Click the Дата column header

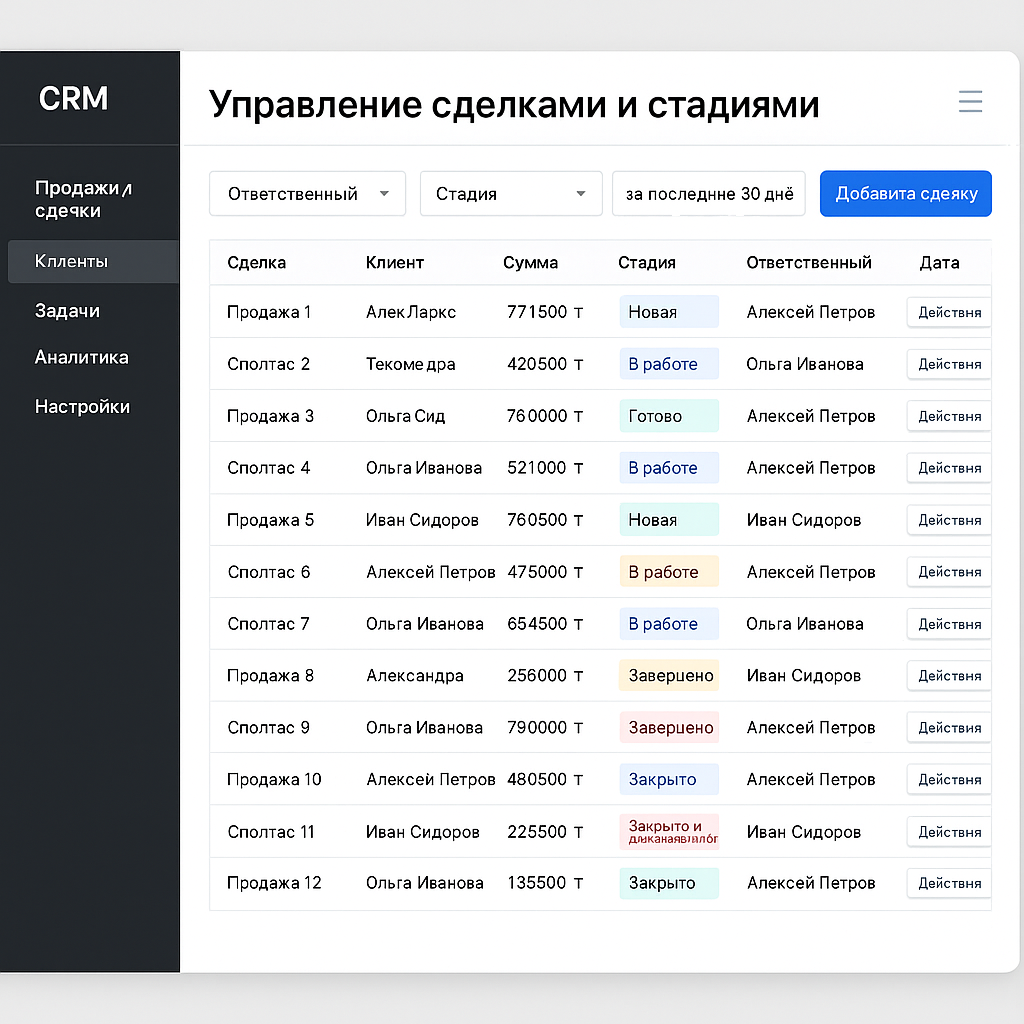[x=939, y=263]
